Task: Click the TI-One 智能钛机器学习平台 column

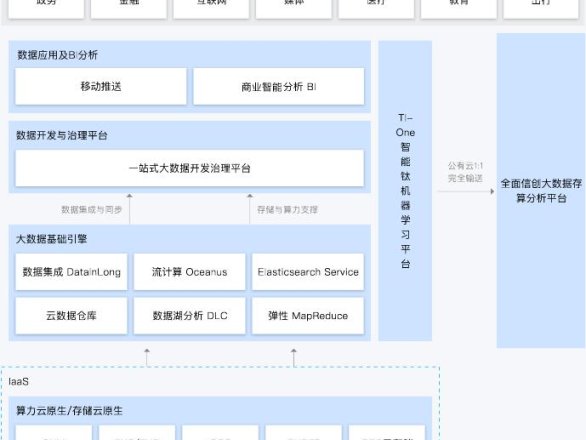Action: (x=405, y=191)
